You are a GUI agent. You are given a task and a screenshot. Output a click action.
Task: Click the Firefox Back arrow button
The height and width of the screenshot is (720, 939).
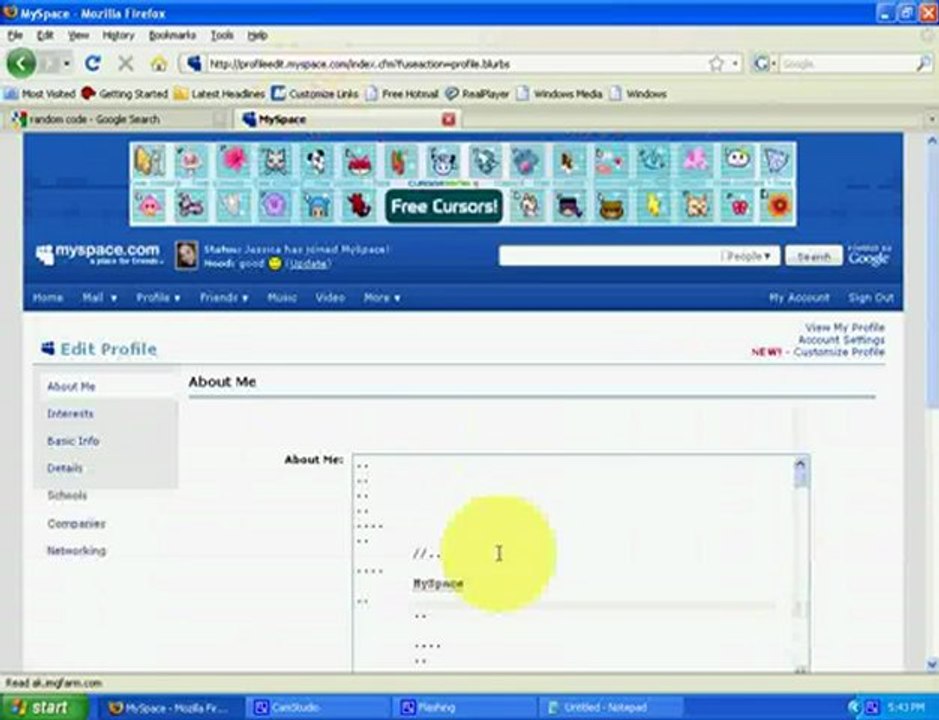click(x=21, y=63)
